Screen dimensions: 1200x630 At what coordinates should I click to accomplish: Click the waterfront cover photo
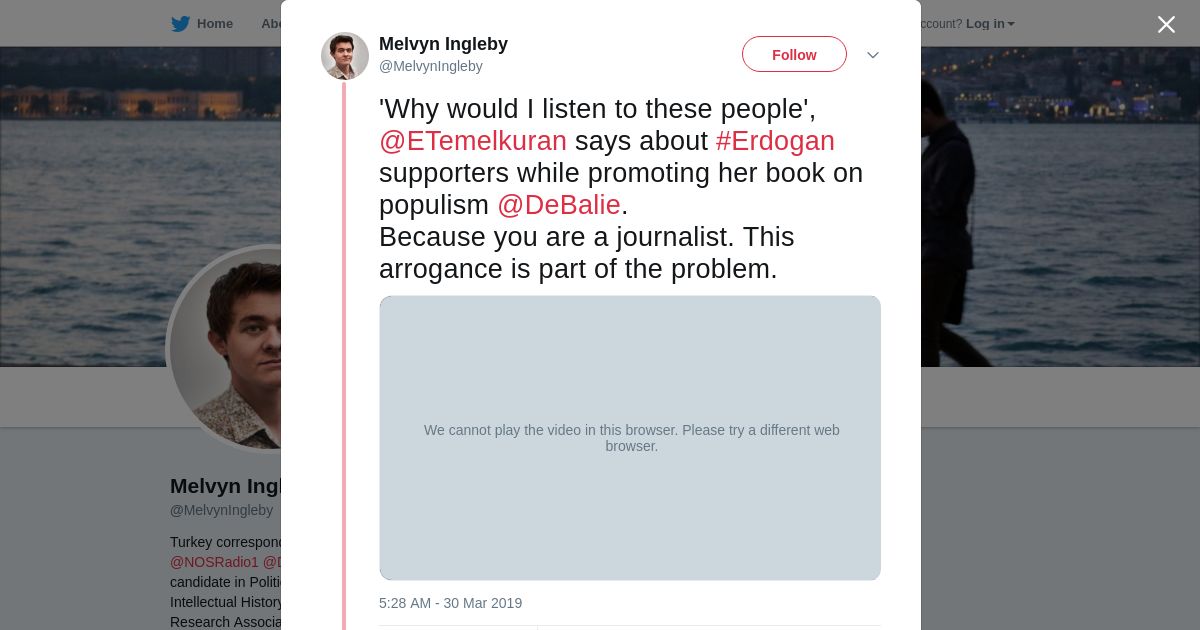[x=1050, y=200]
